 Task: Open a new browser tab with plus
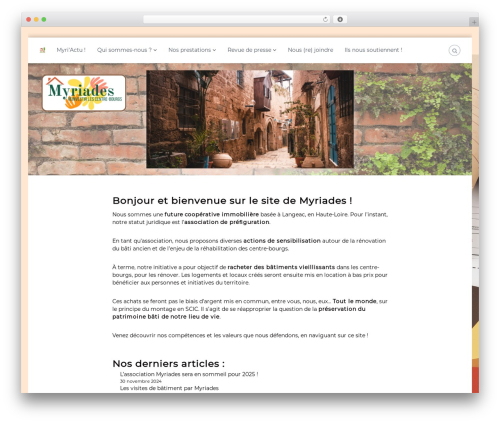coord(474,22)
